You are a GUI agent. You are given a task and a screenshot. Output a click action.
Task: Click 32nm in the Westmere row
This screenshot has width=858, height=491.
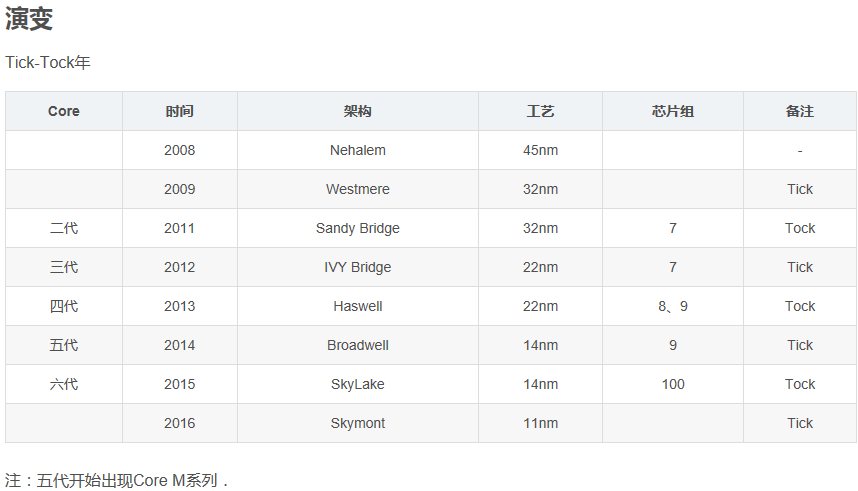tap(540, 189)
